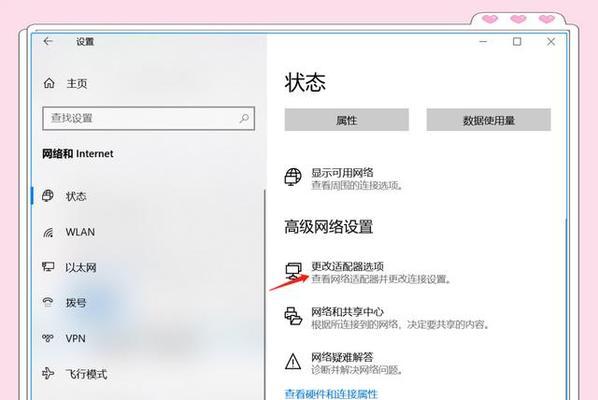Click the 查看网络适配器并更改连接设置 description

381,279
